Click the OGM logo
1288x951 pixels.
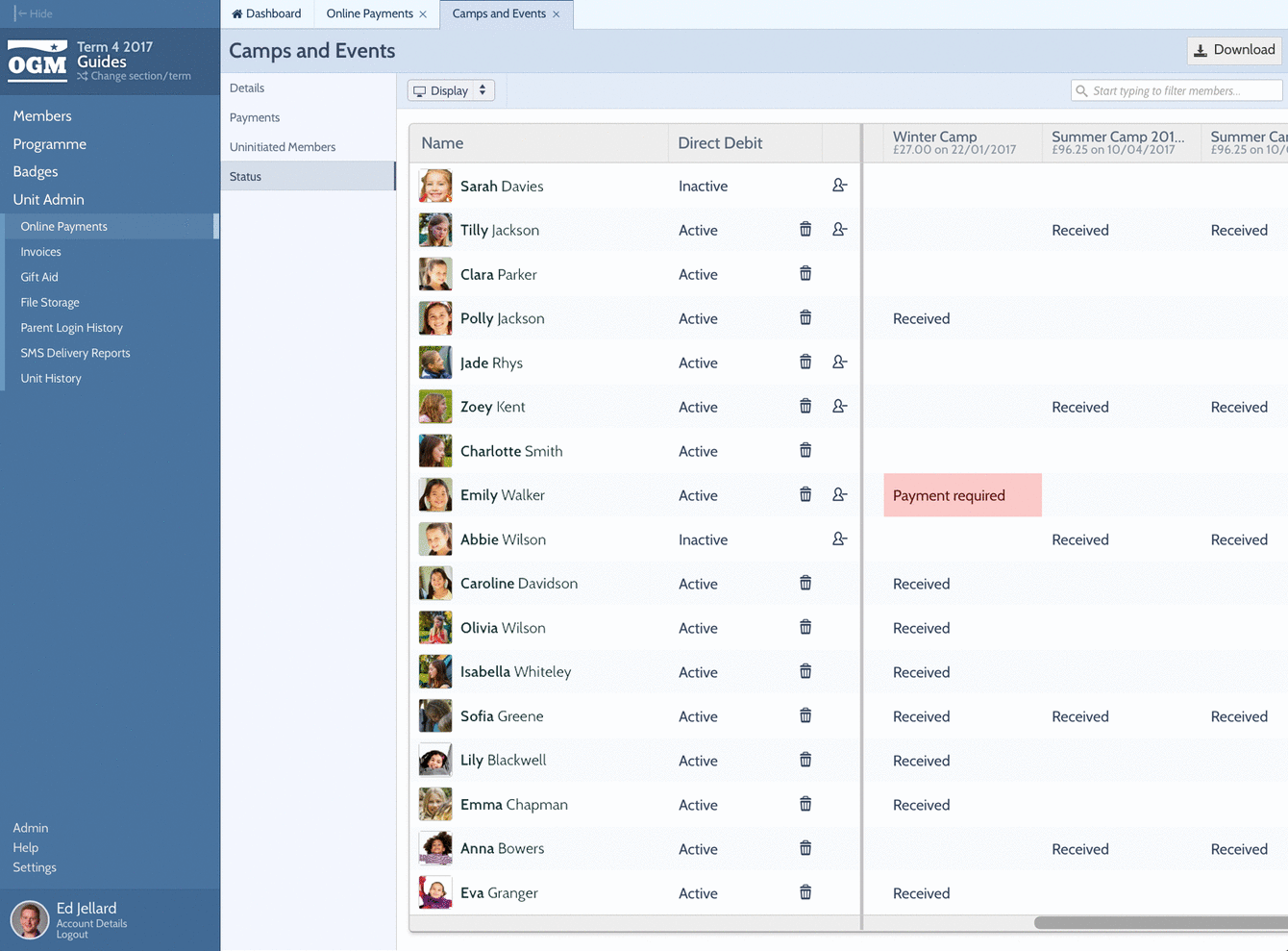[37, 61]
